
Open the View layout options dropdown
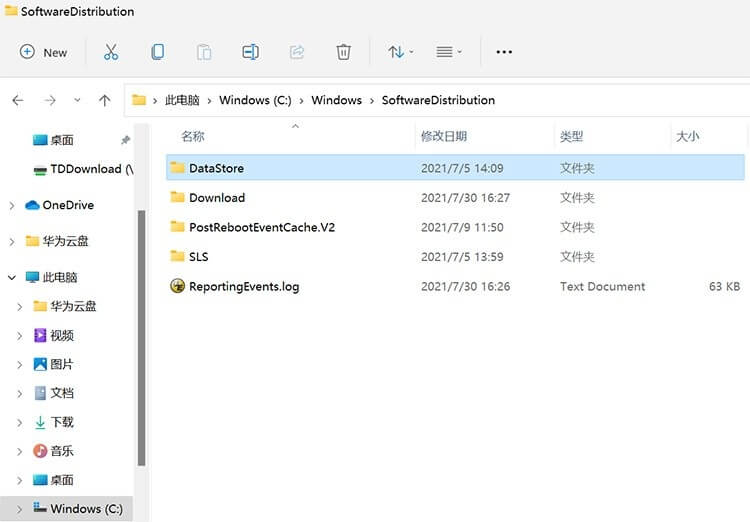click(449, 52)
